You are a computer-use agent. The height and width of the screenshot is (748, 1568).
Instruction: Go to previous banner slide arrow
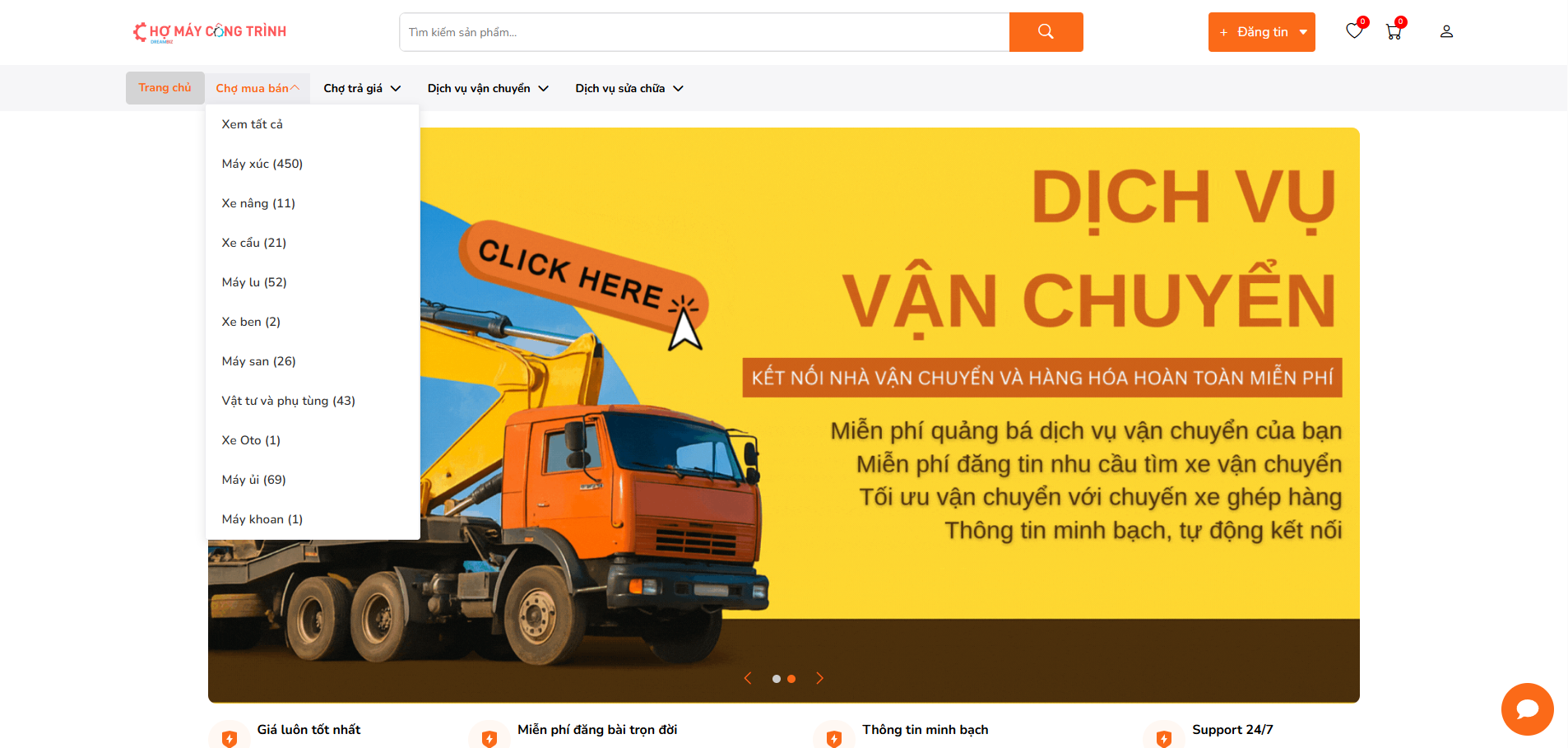[748, 678]
